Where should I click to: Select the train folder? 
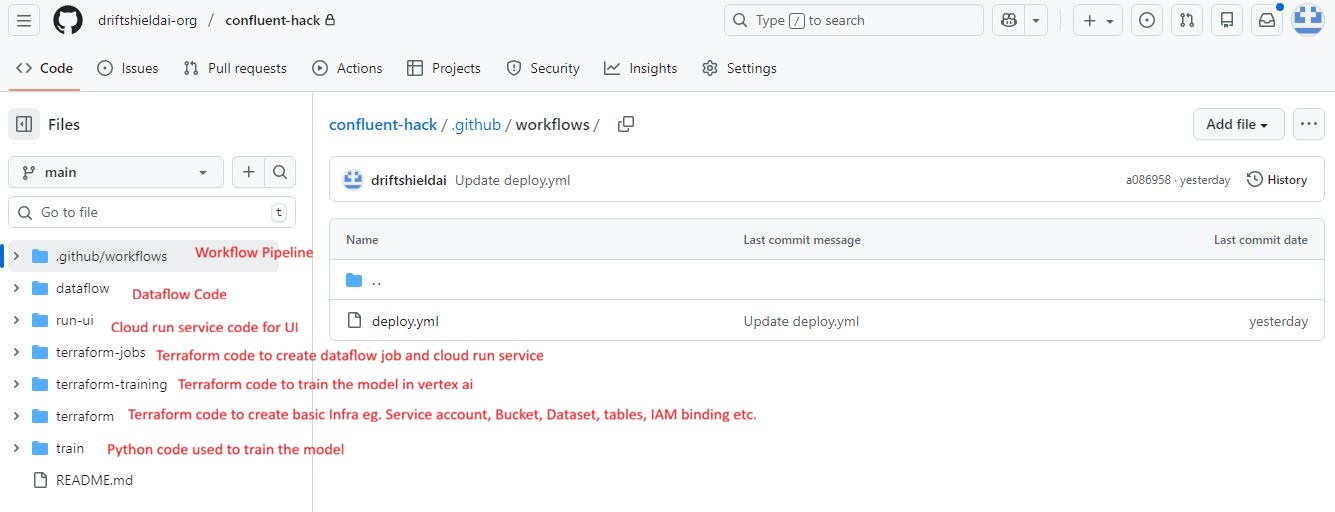pyautogui.click(x=70, y=448)
